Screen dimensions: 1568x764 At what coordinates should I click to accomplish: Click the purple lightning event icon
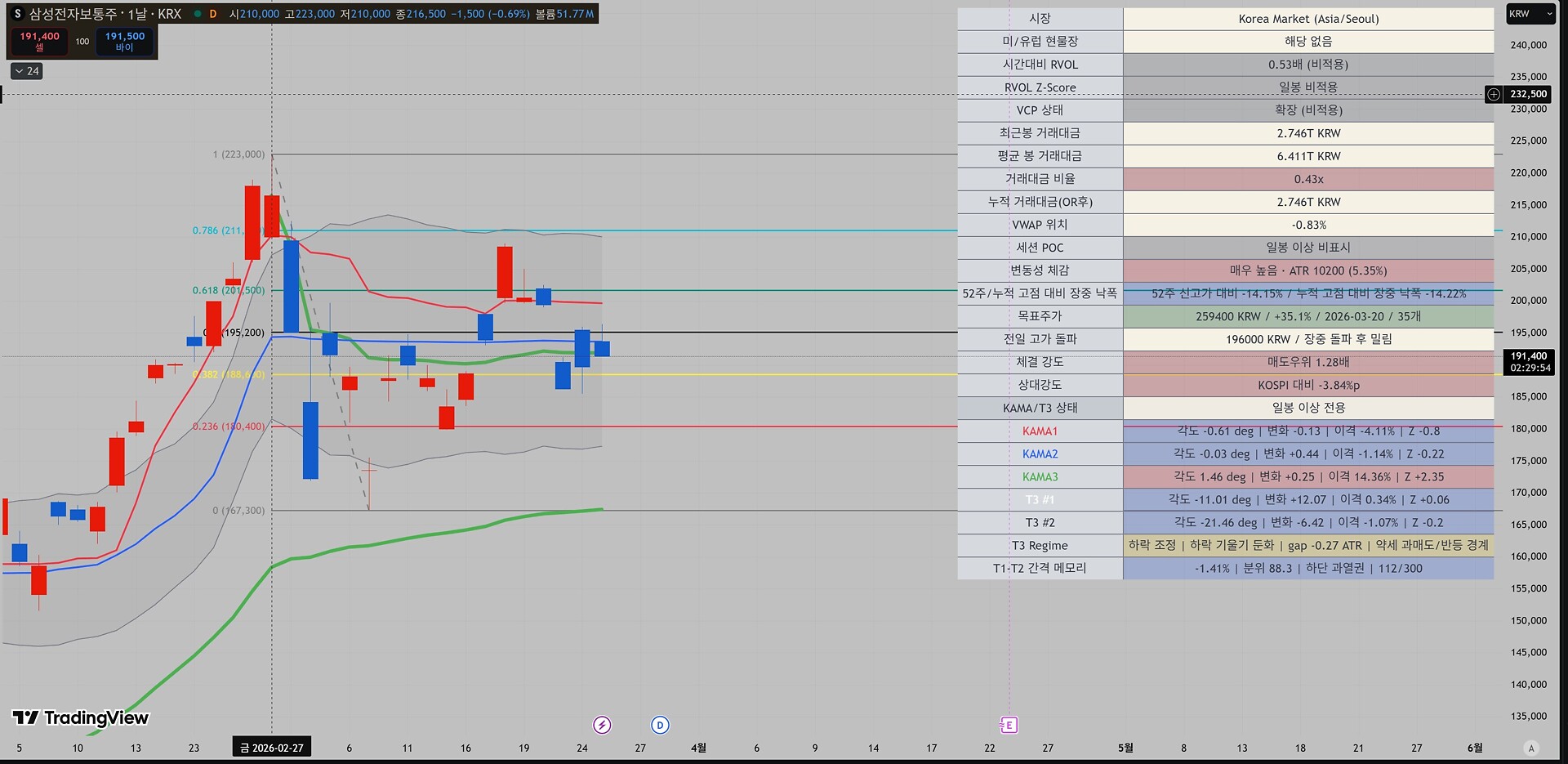coord(602,725)
